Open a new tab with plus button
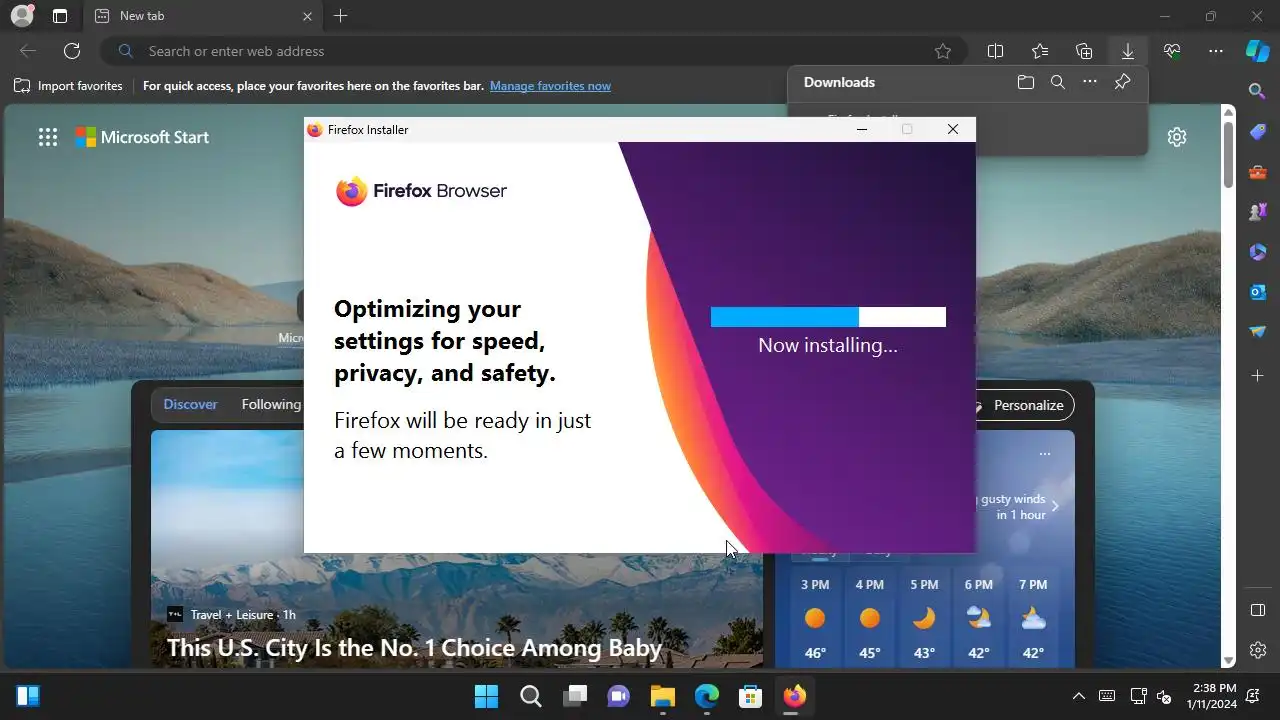The height and width of the screenshot is (720, 1280). click(341, 16)
